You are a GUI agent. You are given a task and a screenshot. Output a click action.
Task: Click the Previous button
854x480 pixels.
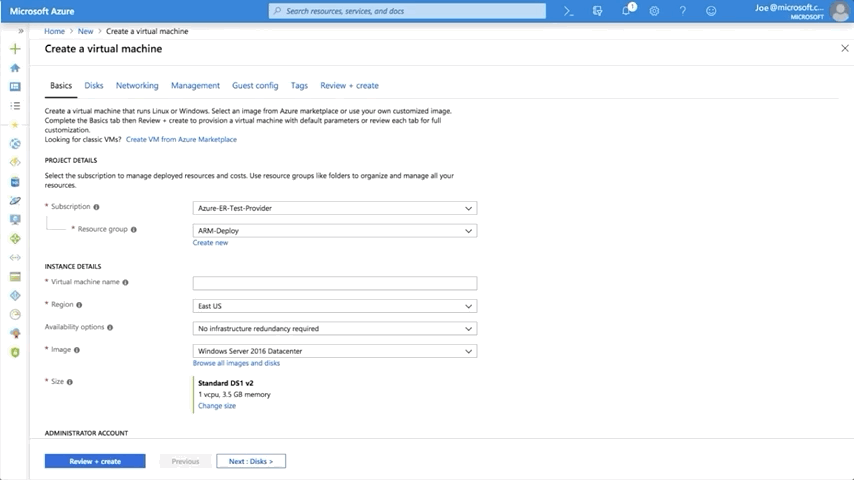pos(185,461)
